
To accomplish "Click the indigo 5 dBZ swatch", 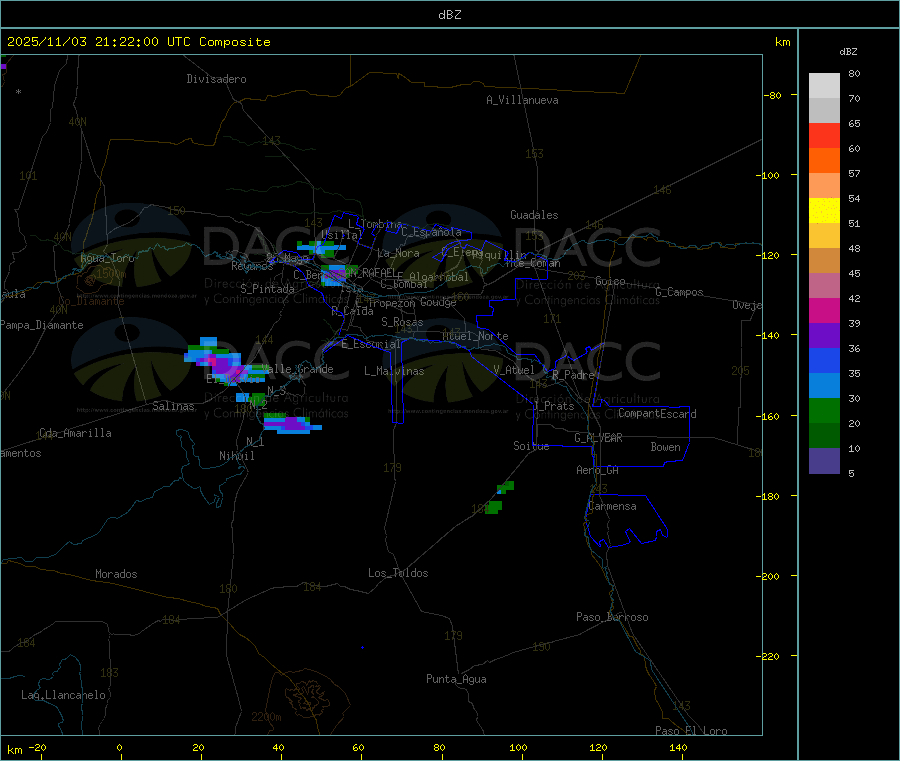I will (x=824, y=460).
